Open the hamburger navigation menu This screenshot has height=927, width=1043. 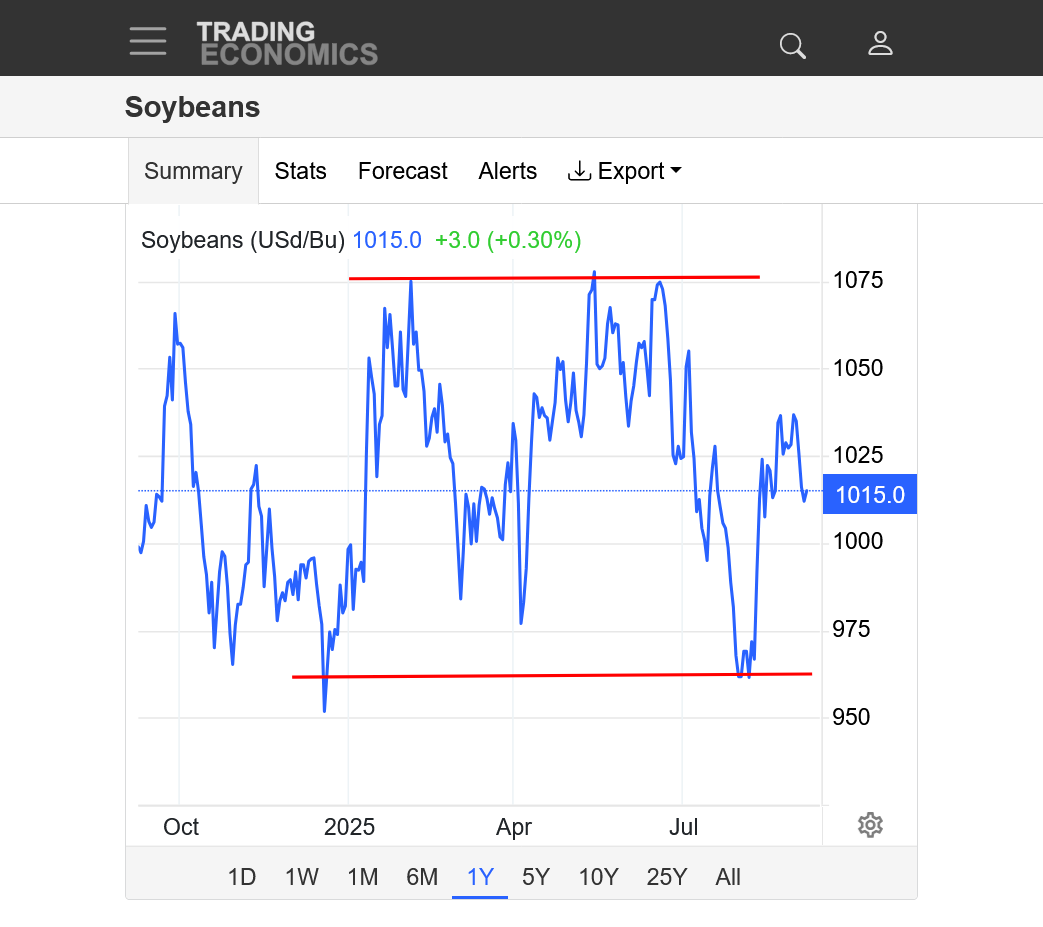pyautogui.click(x=148, y=41)
